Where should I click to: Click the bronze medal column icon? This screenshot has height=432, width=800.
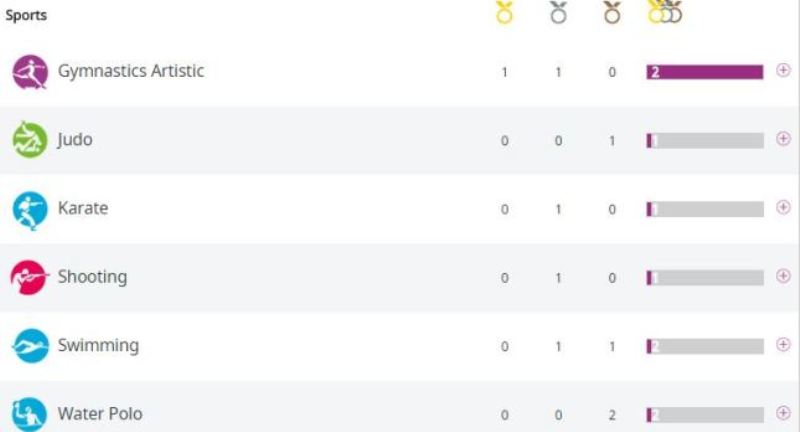tap(612, 13)
